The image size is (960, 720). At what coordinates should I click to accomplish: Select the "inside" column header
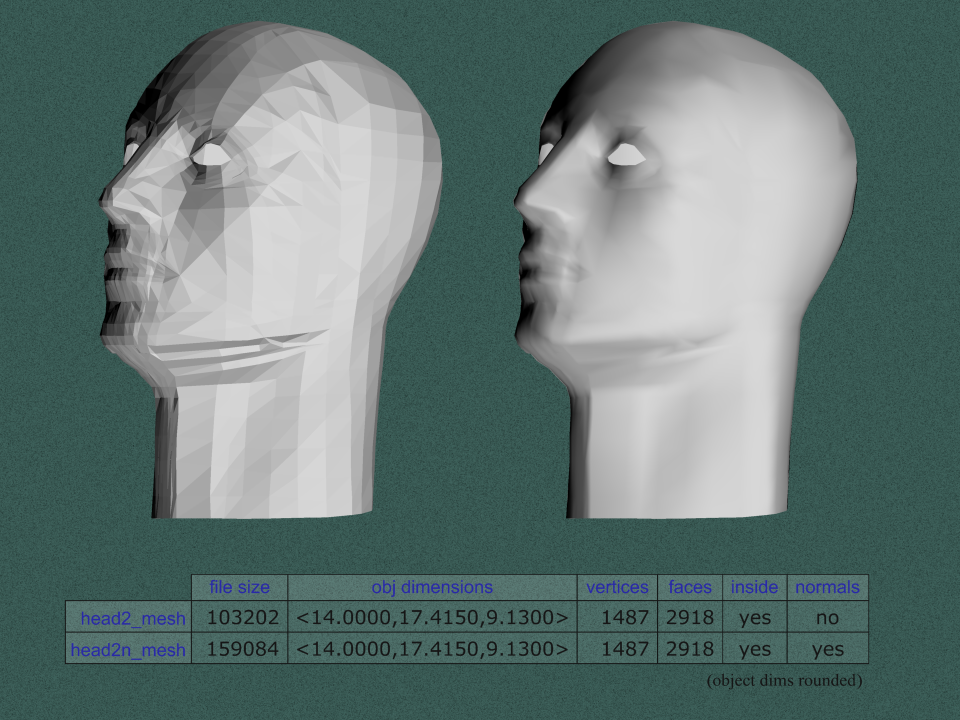pos(754,587)
